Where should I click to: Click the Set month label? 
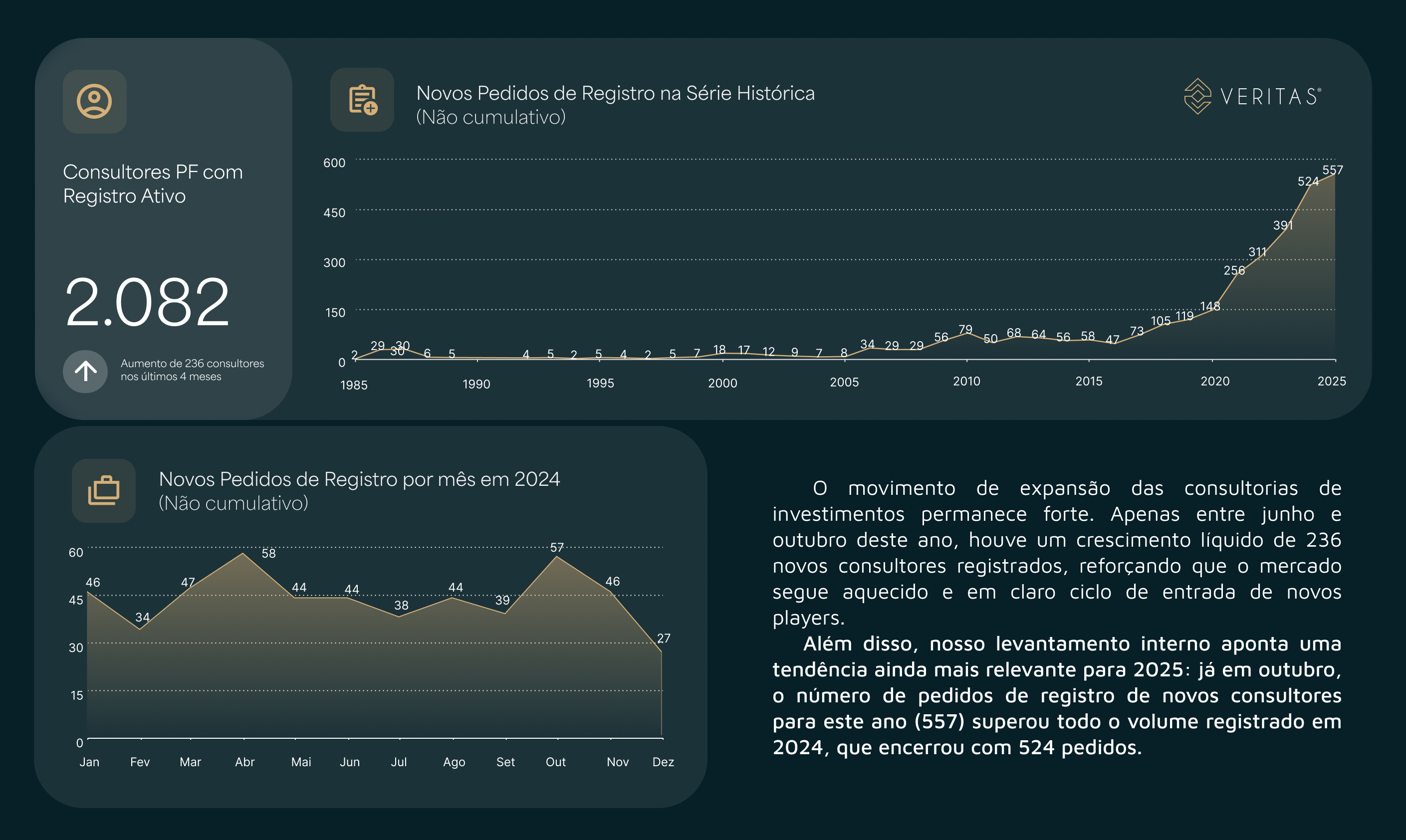505,762
